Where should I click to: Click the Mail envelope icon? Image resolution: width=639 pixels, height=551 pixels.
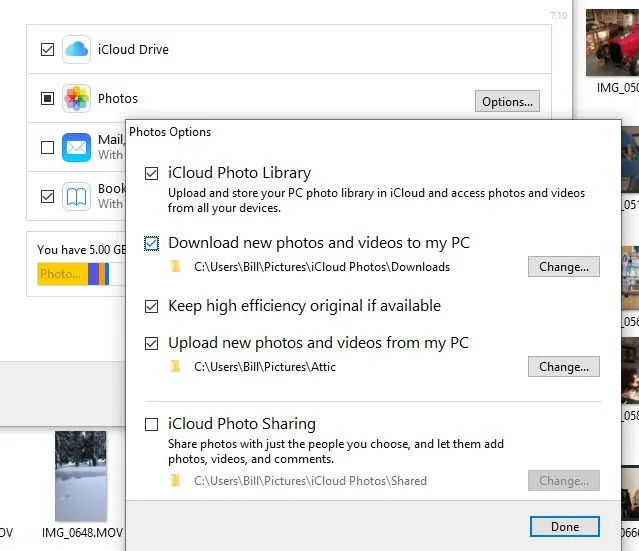pos(76,147)
